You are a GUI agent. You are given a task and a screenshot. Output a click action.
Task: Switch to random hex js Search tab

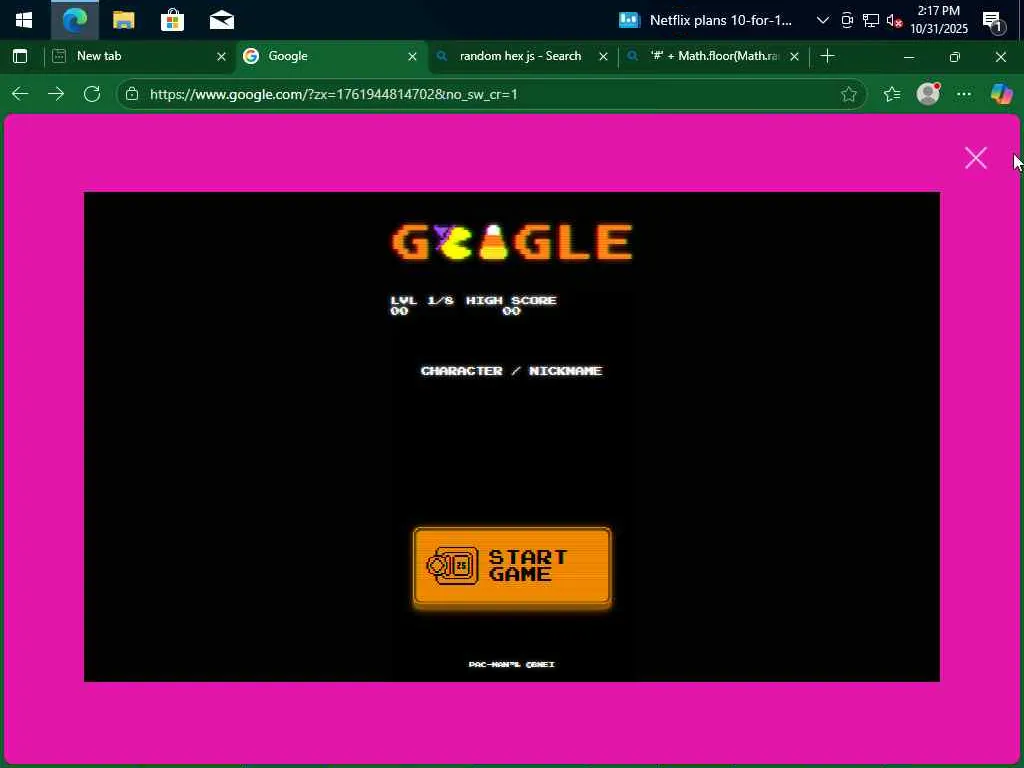(520, 56)
